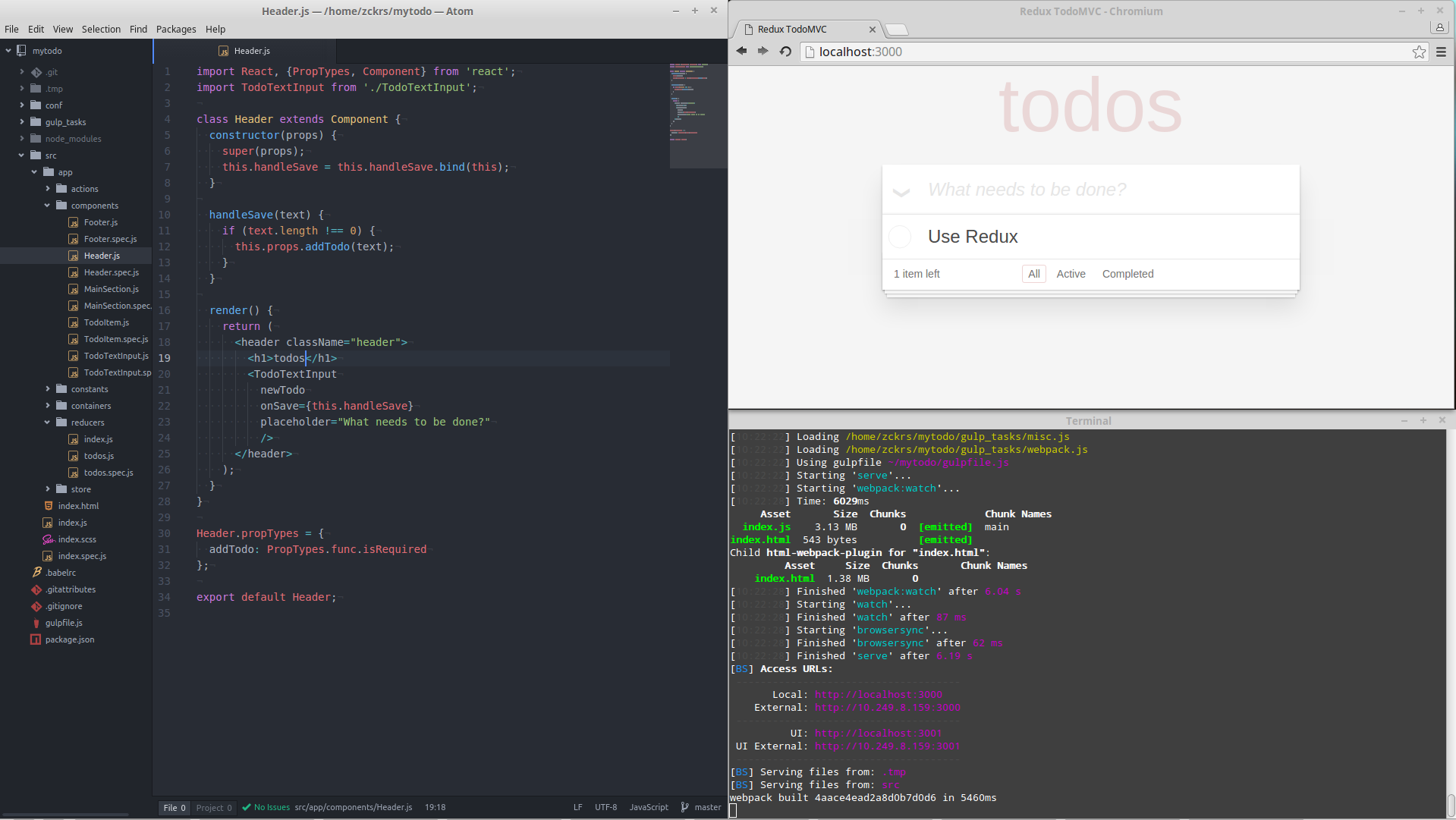The width and height of the screenshot is (1456, 820).
Task: Click the browser forward arrow button
Action: point(763,52)
